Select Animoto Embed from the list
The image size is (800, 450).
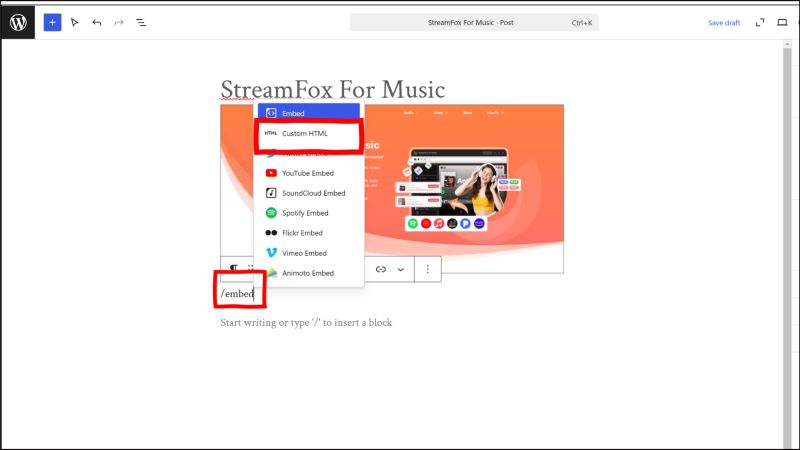309,273
